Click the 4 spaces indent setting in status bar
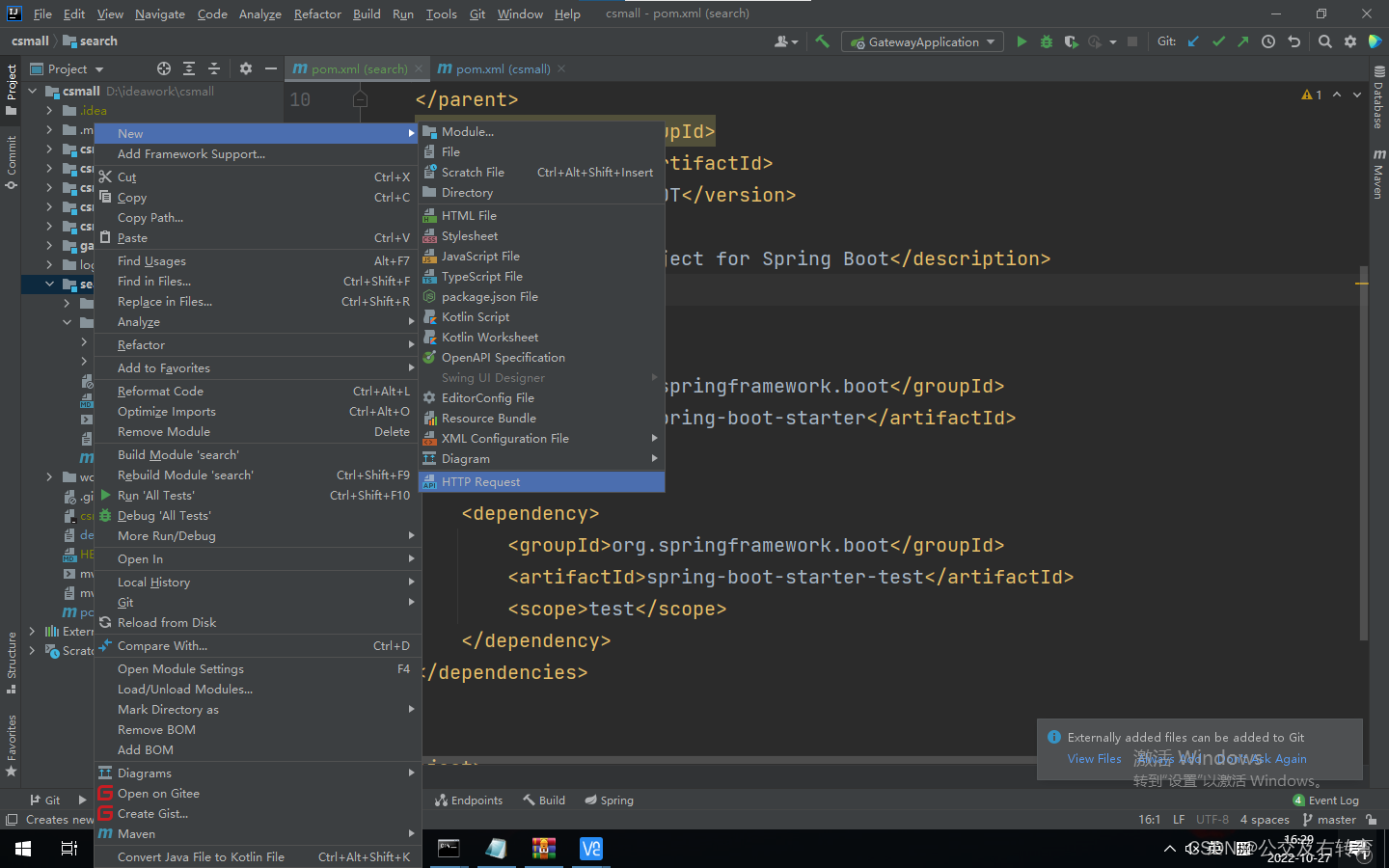 [x=1265, y=820]
